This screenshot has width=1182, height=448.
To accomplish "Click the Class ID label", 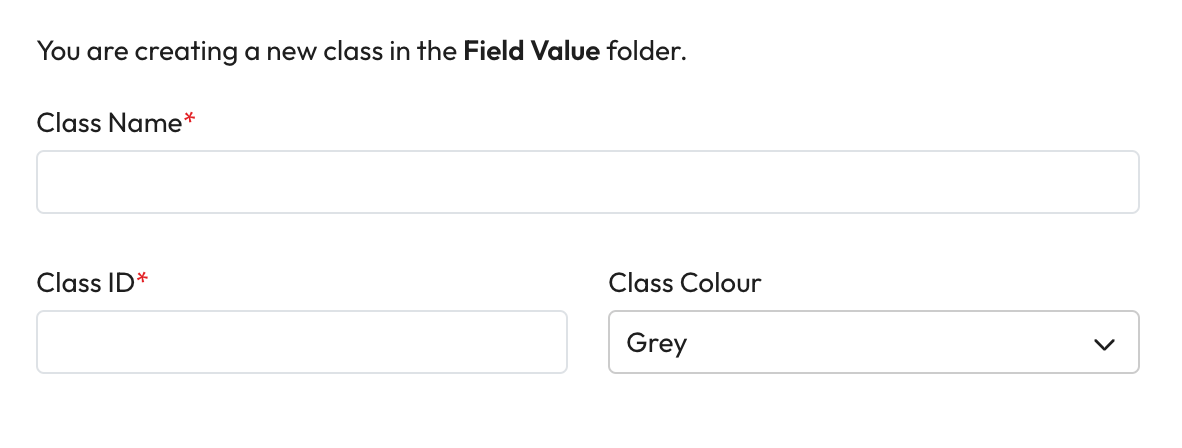I will tap(85, 283).
